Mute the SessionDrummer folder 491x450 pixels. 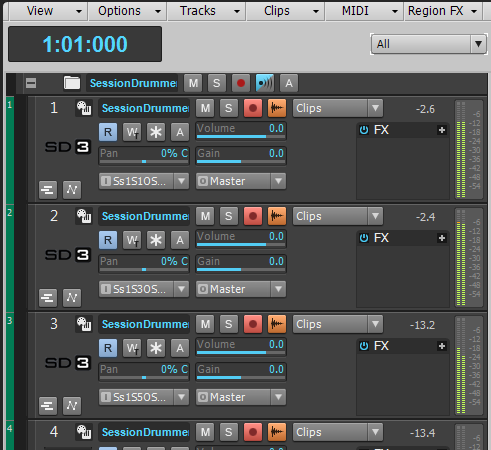pos(193,83)
